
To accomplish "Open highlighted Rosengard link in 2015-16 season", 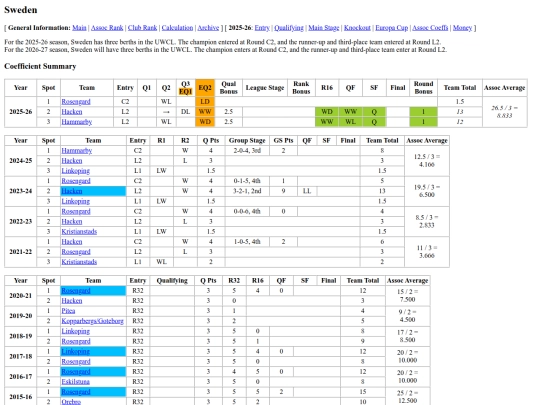I will point(76,392).
